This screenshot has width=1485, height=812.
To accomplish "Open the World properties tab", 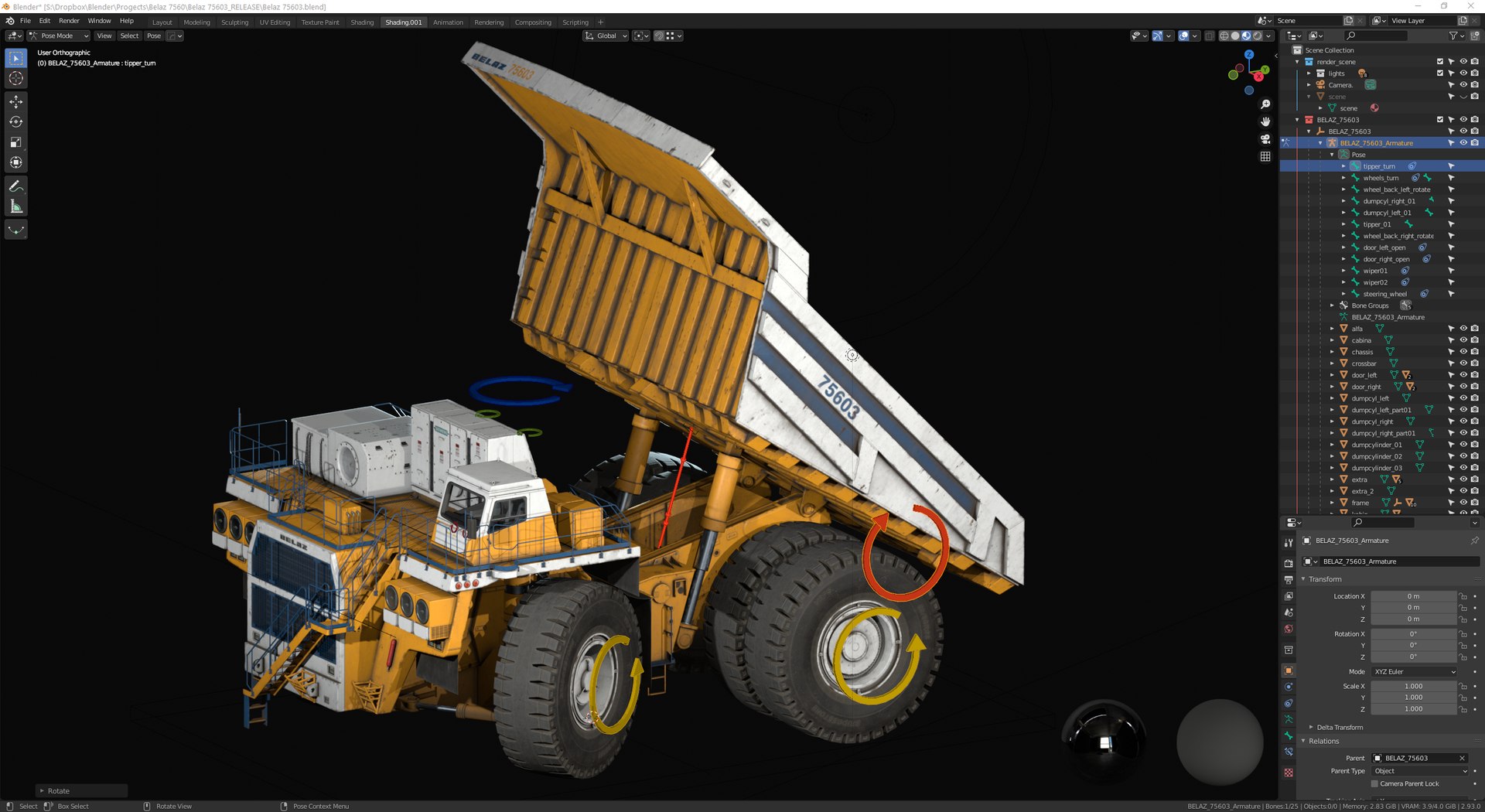I will pos(1289,629).
